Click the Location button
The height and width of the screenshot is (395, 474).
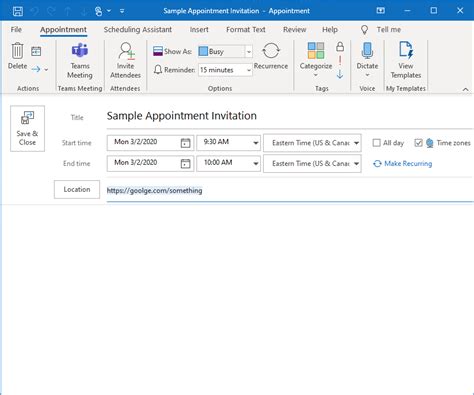pos(77,189)
